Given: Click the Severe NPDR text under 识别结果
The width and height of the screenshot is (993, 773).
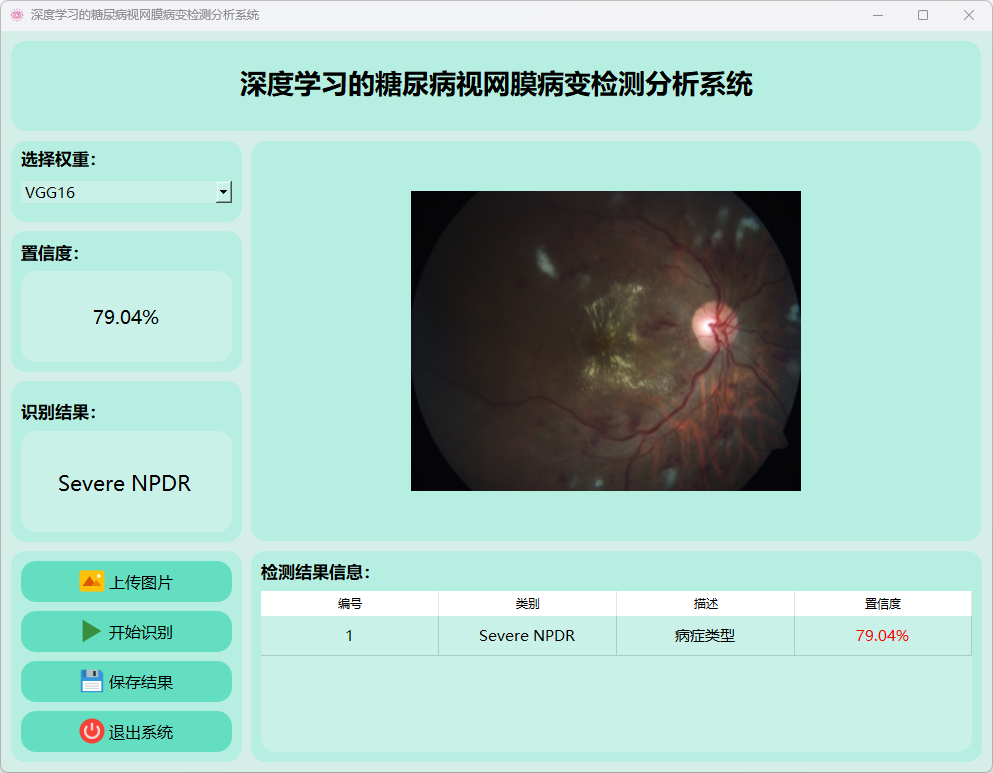Looking at the screenshot, I should click(125, 484).
